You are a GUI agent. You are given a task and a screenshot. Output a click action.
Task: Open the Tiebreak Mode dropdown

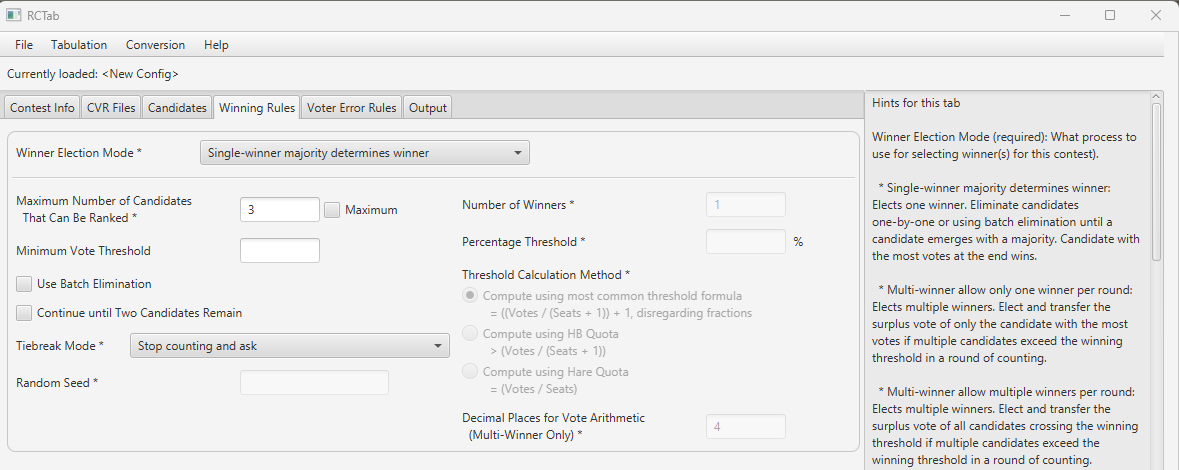(x=289, y=346)
